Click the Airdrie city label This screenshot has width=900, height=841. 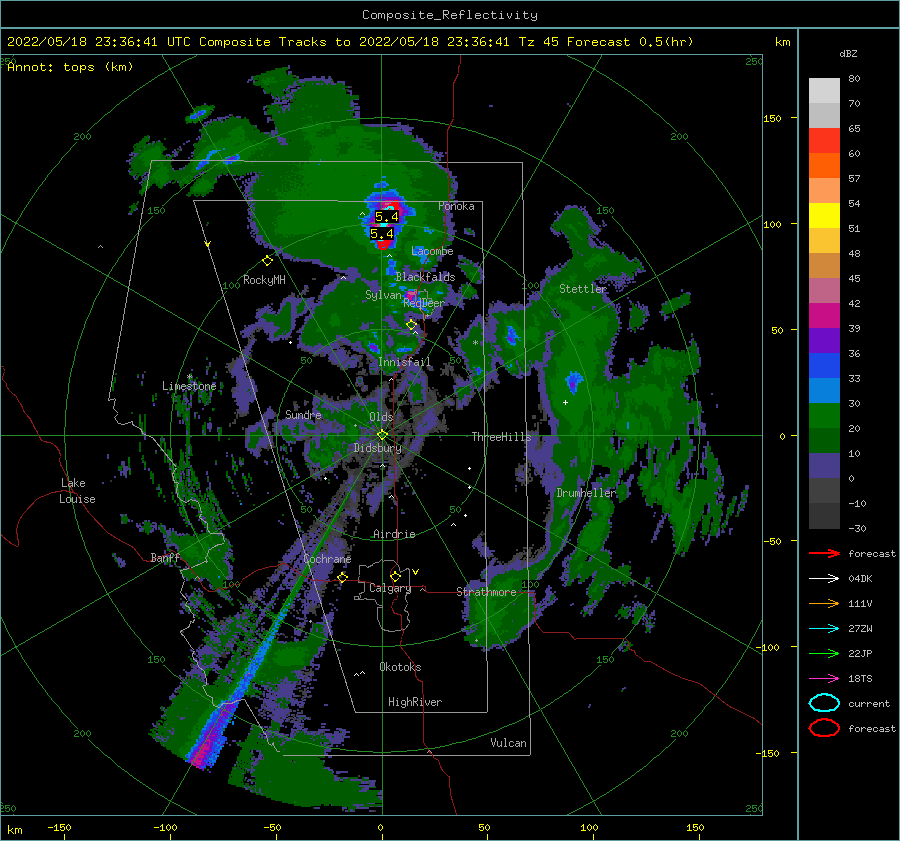tap(394, 534)
